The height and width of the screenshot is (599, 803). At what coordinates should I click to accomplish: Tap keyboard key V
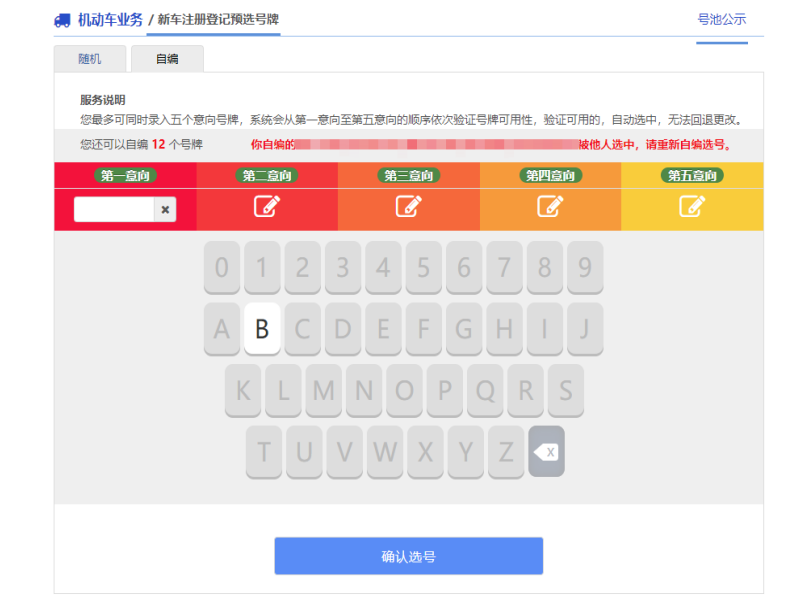pos(345,452)
